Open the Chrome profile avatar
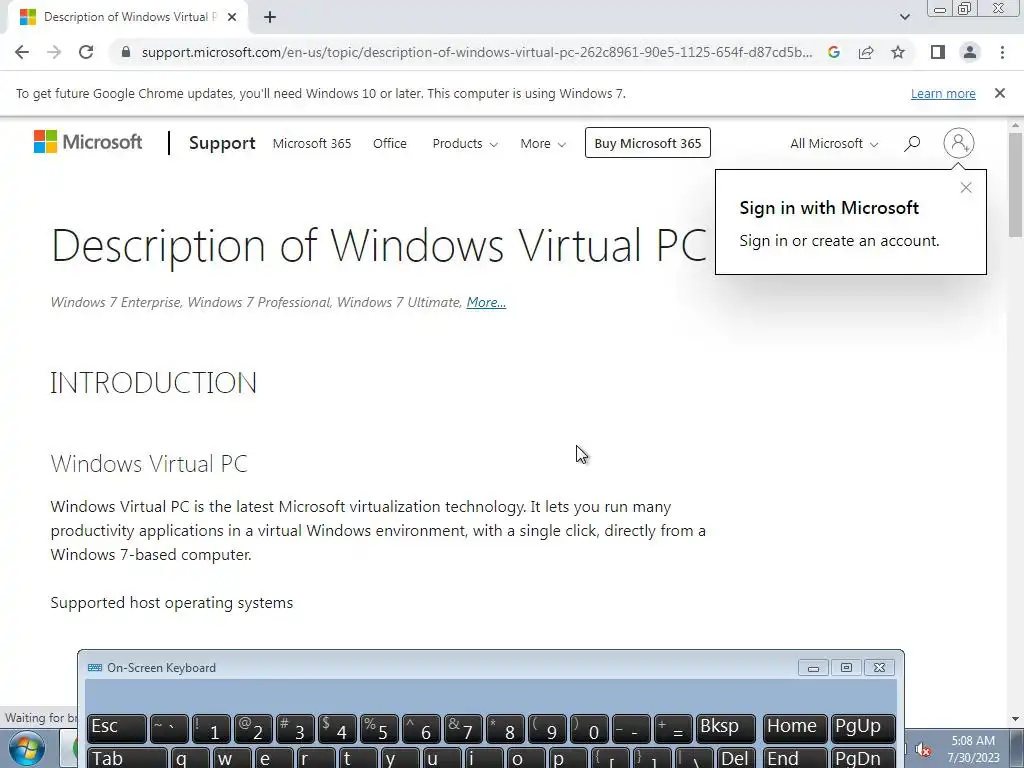The image size is (1024, 768). [970, 52]
